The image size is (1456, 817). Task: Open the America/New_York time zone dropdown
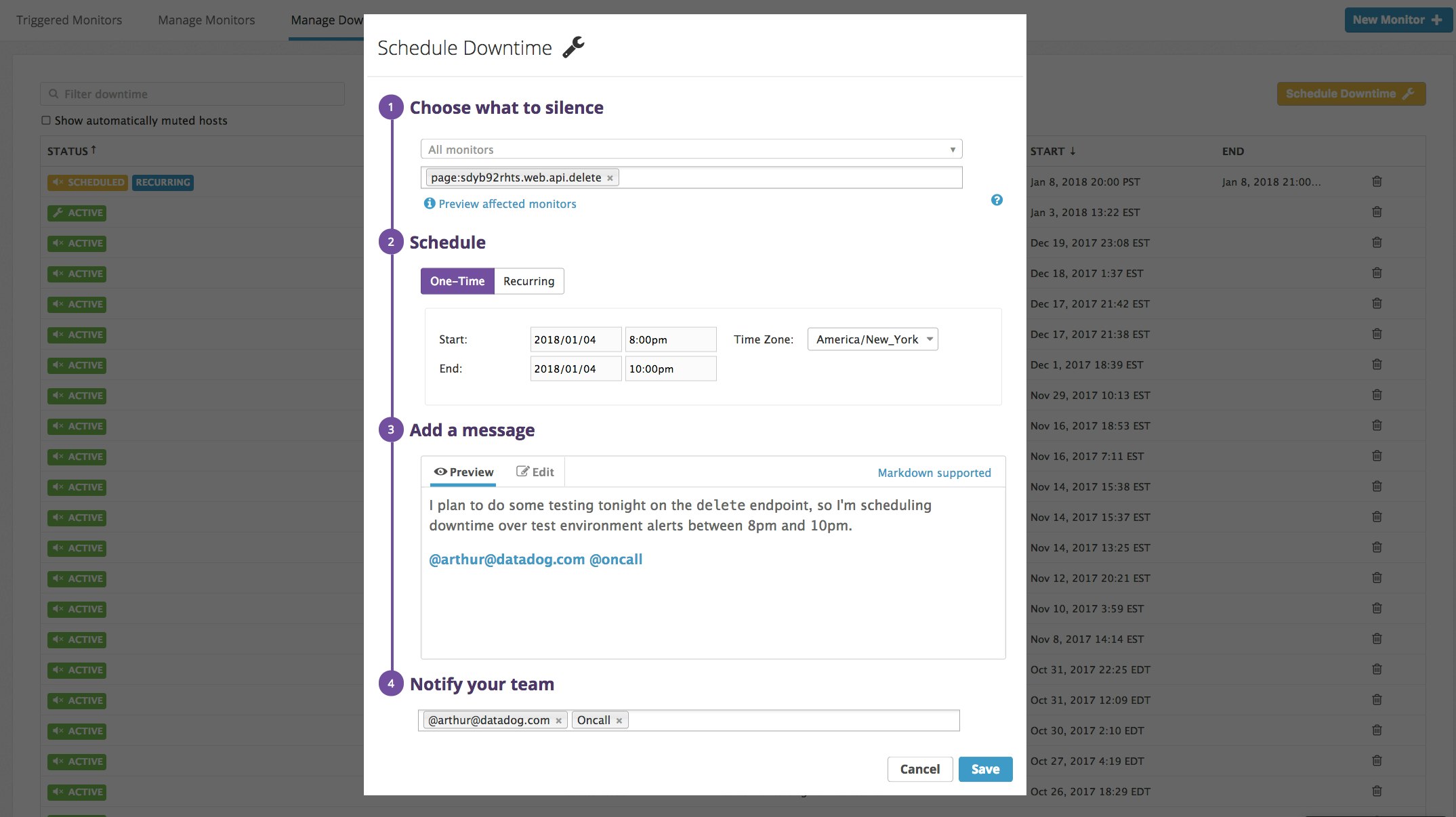pos(872,339)
